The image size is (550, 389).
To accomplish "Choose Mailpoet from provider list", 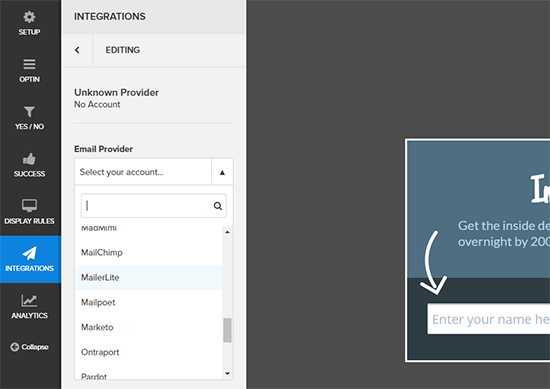I will point(149,302).
